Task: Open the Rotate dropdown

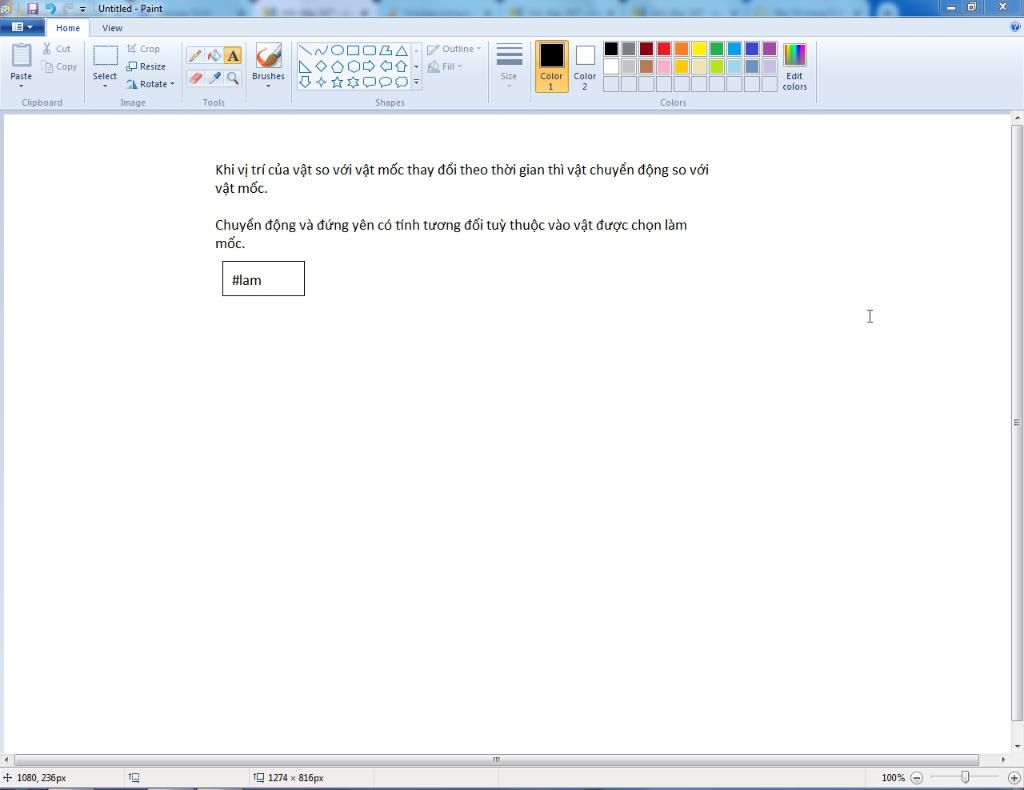Action: 151,84
